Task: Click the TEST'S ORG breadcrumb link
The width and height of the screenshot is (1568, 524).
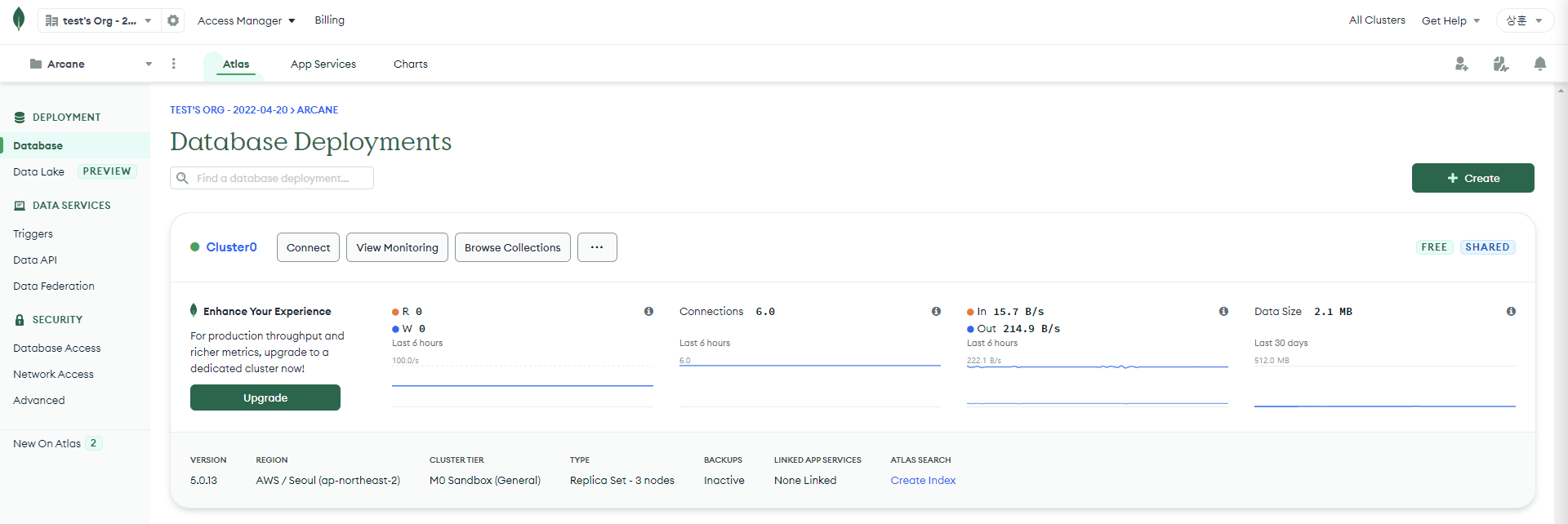Action: (229, 109)
